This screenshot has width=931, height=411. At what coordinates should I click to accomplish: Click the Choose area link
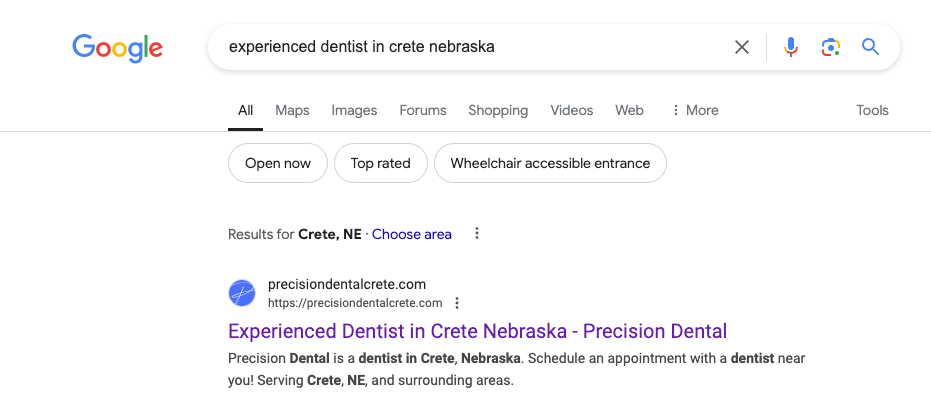pos(411,234)
